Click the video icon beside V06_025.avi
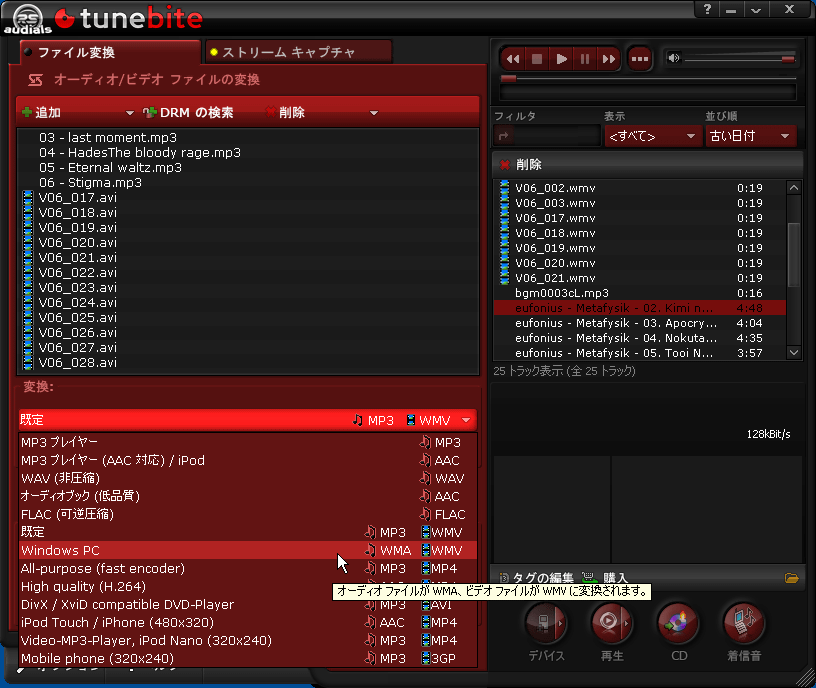The image size is (816, 688). [x=28, y=317]
